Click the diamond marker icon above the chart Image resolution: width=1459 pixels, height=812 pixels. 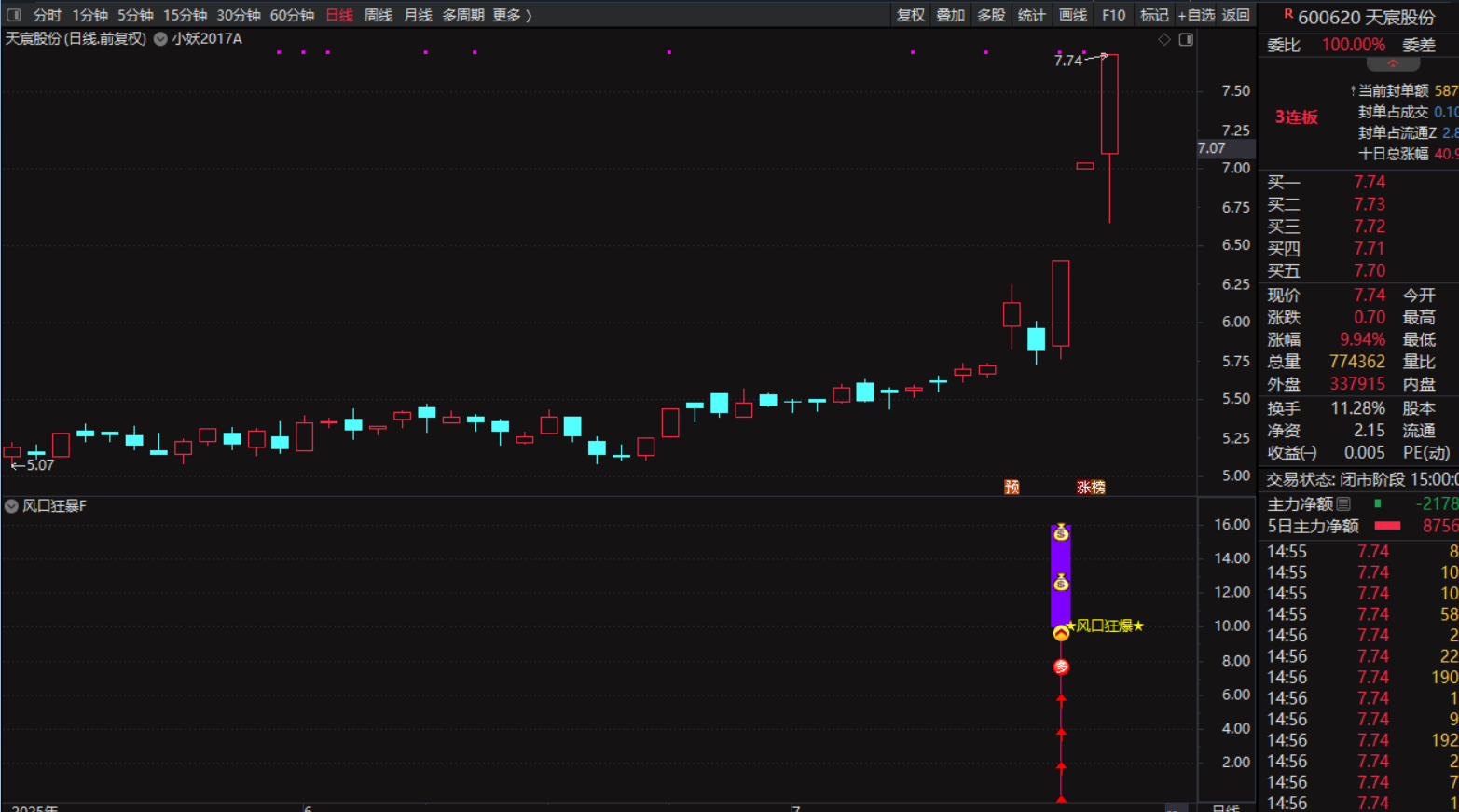pos(1163,39)
